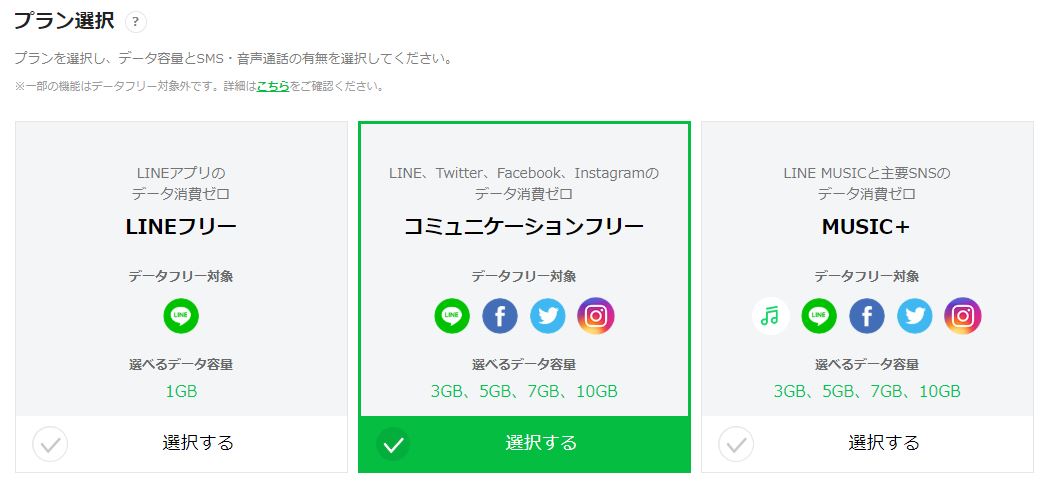
Task: Click the LINEフリー plan title
Action: (x=181, y=227)
